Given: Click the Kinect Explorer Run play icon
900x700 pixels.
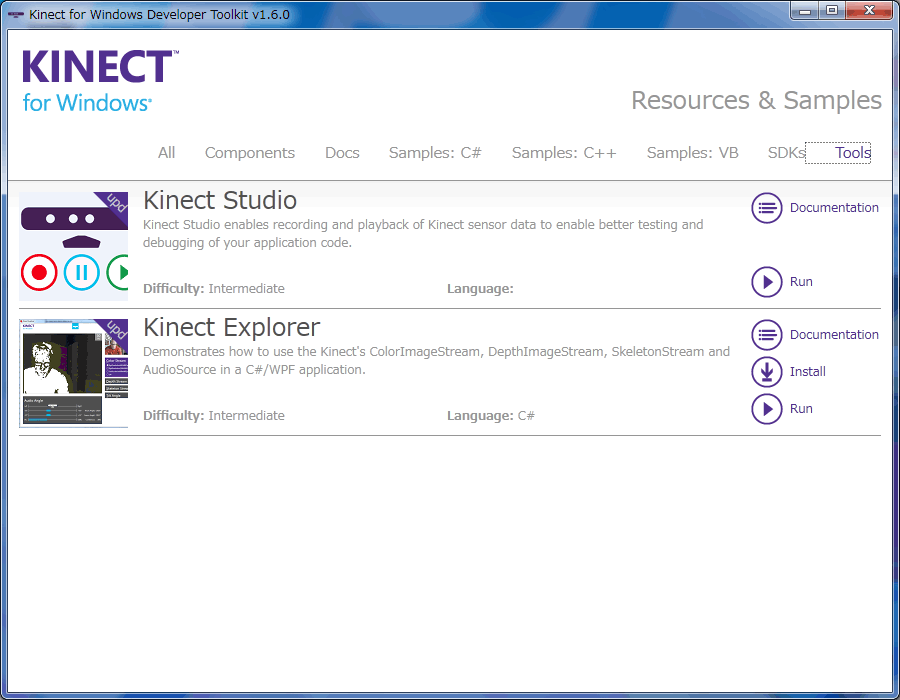Looking at the screenshot, I should [766, 409].
